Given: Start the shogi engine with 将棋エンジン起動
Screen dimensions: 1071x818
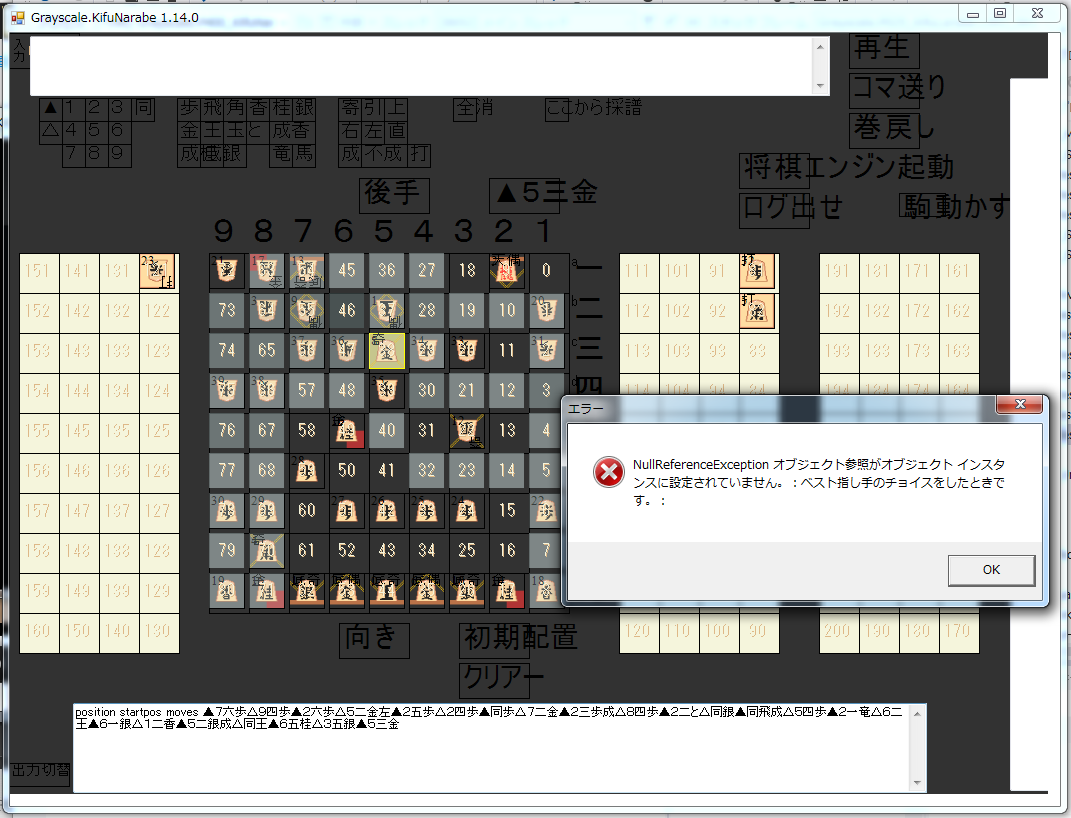Looking at the screenshot, I should (x=775, y=170).
